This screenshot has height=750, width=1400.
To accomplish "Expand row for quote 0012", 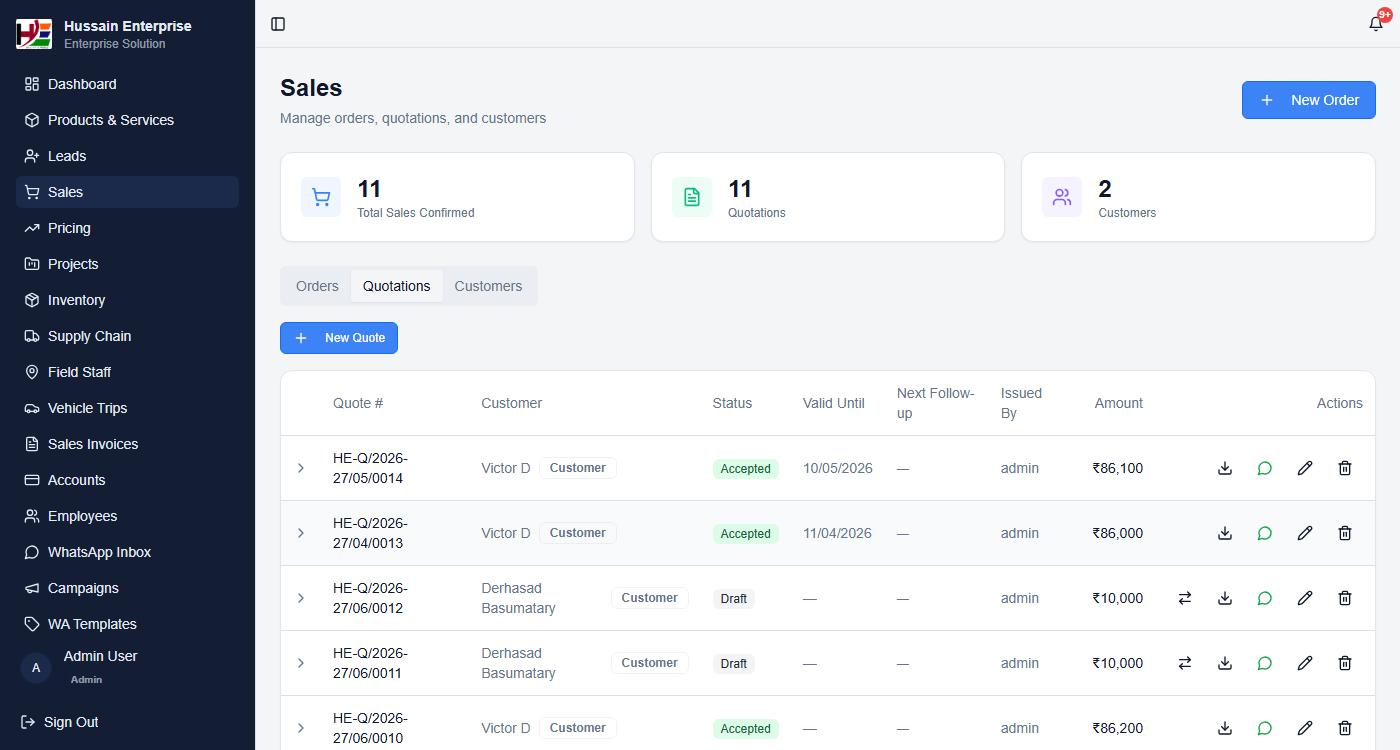I will [301, 598].
